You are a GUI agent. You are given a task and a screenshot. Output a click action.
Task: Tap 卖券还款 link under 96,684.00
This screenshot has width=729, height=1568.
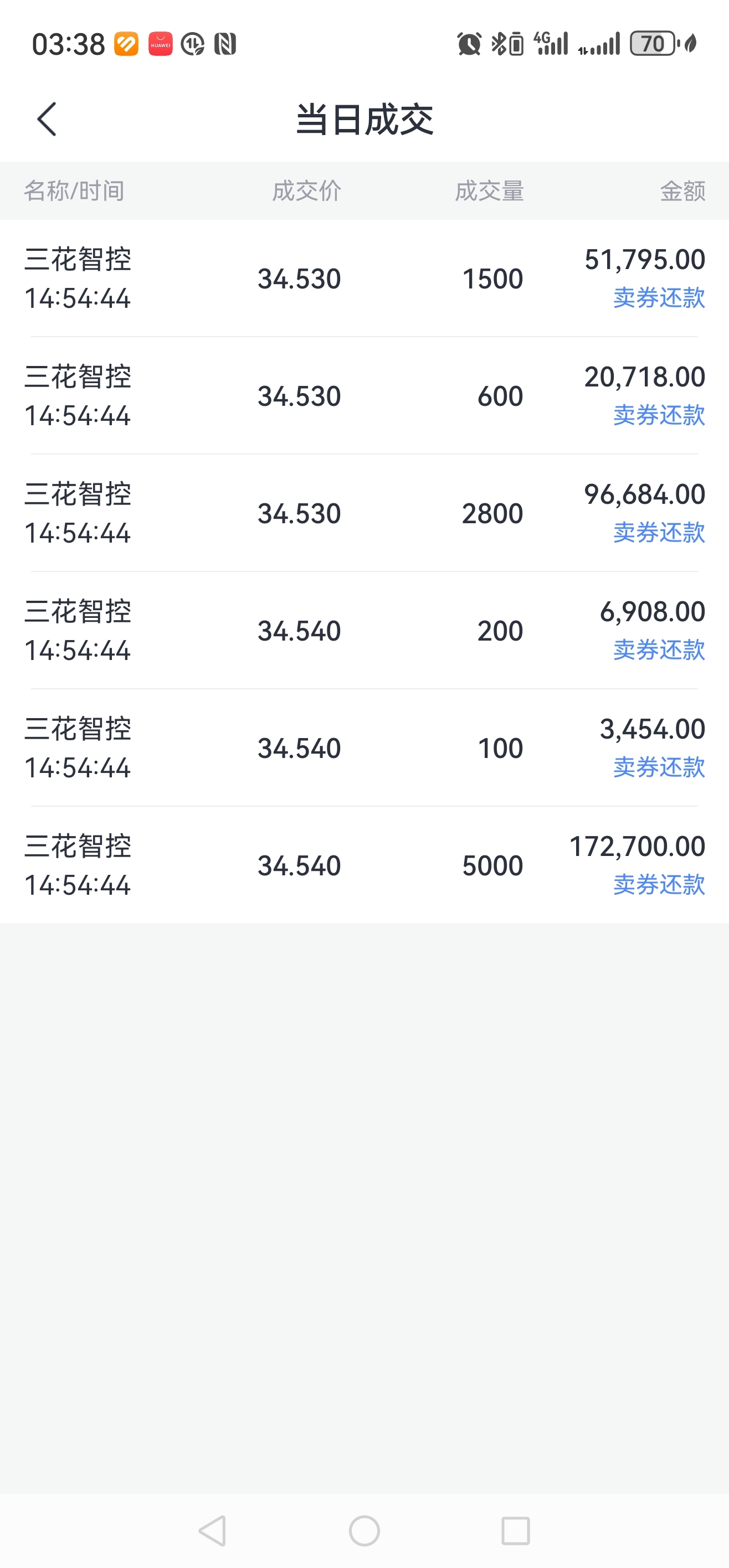(x=659, y=533)
